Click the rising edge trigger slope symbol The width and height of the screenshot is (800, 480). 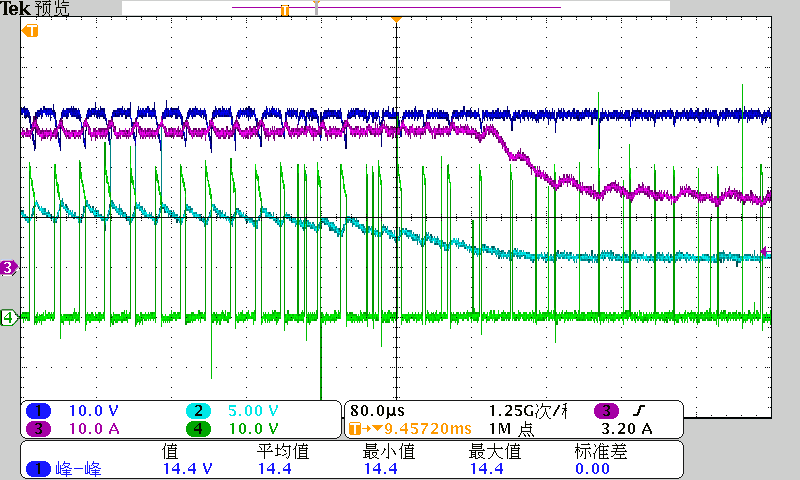pos(639,410)
